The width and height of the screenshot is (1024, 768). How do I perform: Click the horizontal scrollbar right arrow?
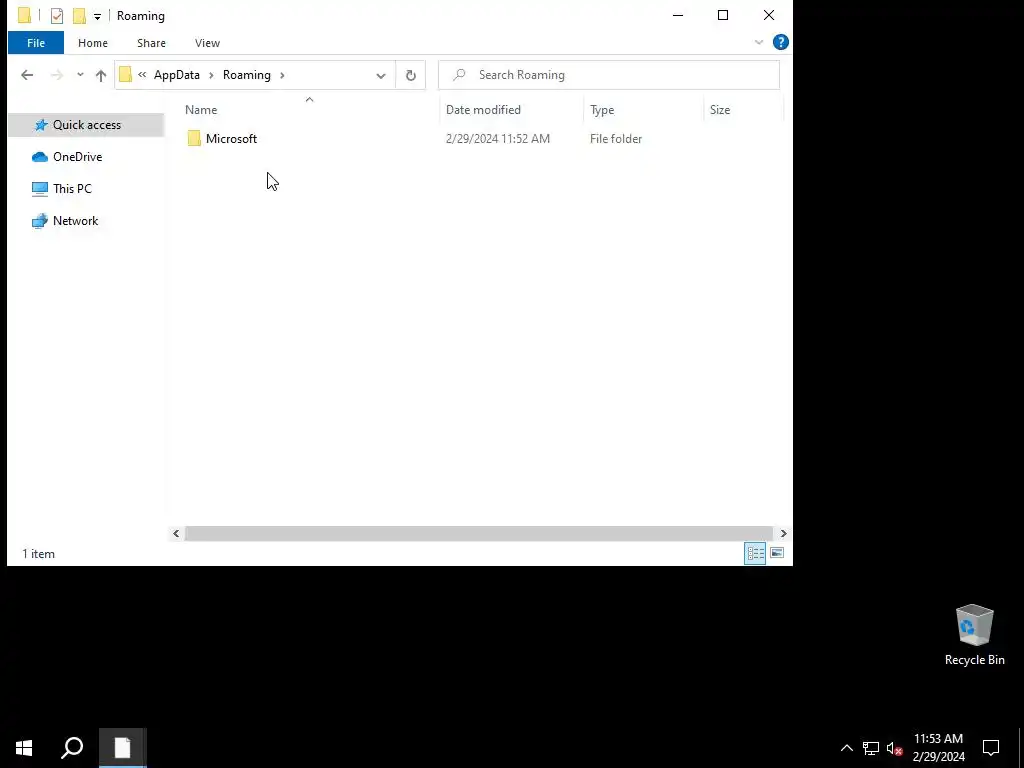click(x=783, y=534)
